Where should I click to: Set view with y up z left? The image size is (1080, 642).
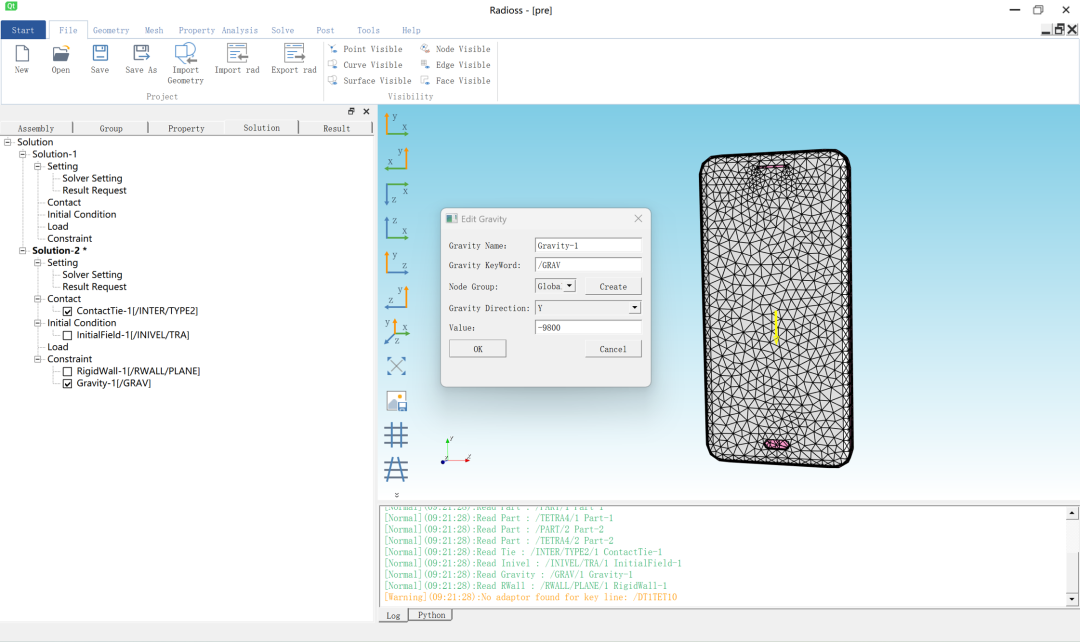[x=396, y=297]
